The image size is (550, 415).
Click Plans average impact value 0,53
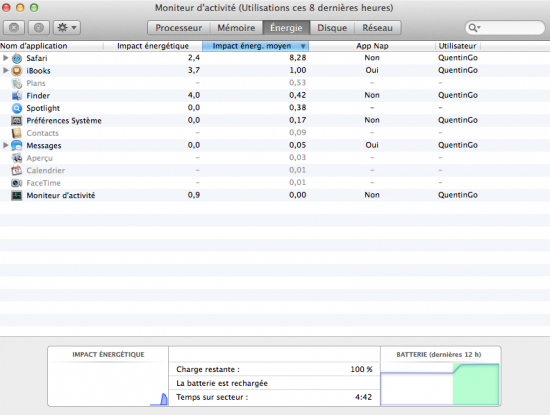click(297, 82)
